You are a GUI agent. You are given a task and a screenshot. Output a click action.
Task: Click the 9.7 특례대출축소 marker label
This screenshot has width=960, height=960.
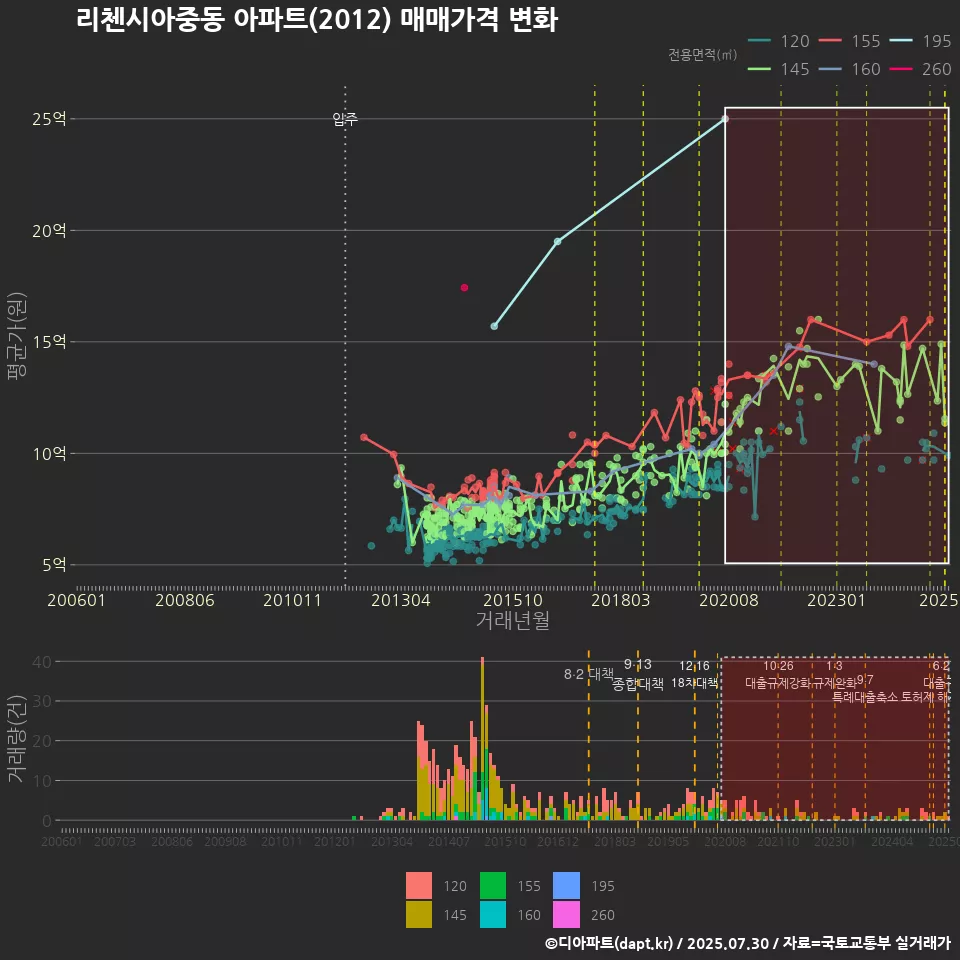[865, 689]
